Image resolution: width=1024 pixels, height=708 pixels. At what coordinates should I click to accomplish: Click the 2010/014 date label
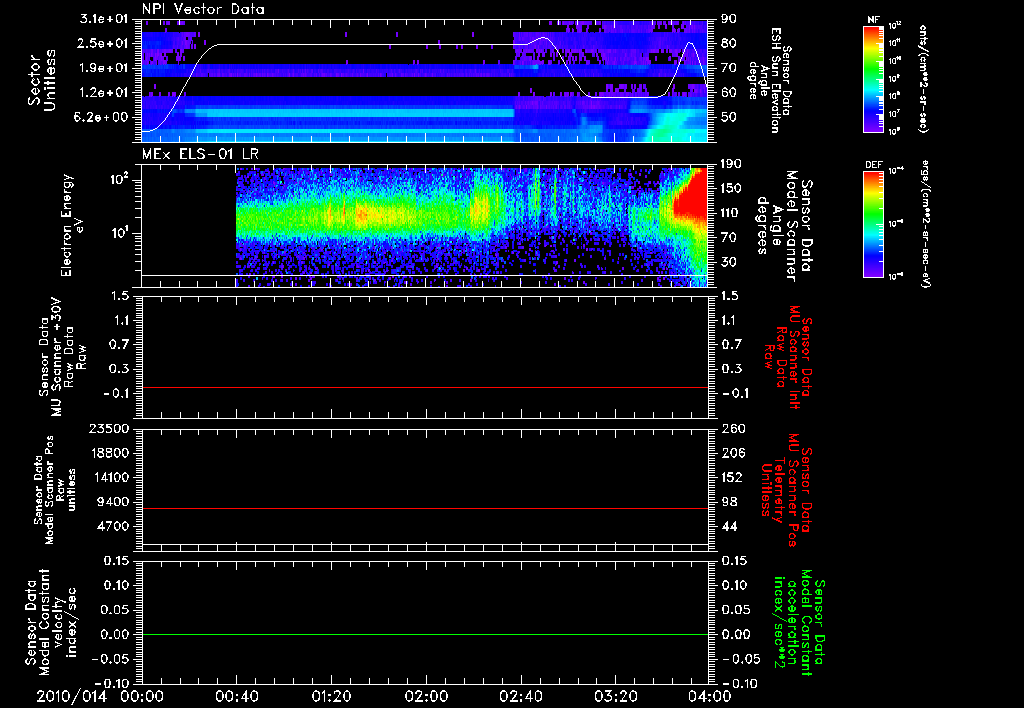[x=71, y=696]
